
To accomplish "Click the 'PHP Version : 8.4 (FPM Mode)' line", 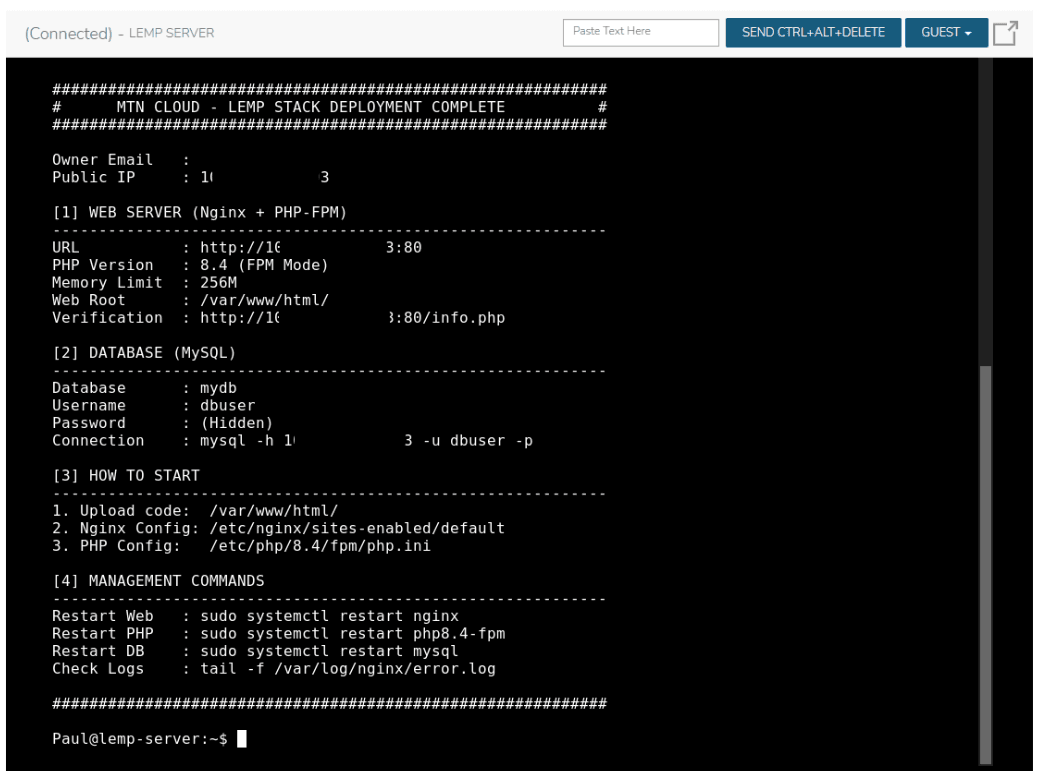I will pos(191,265).
